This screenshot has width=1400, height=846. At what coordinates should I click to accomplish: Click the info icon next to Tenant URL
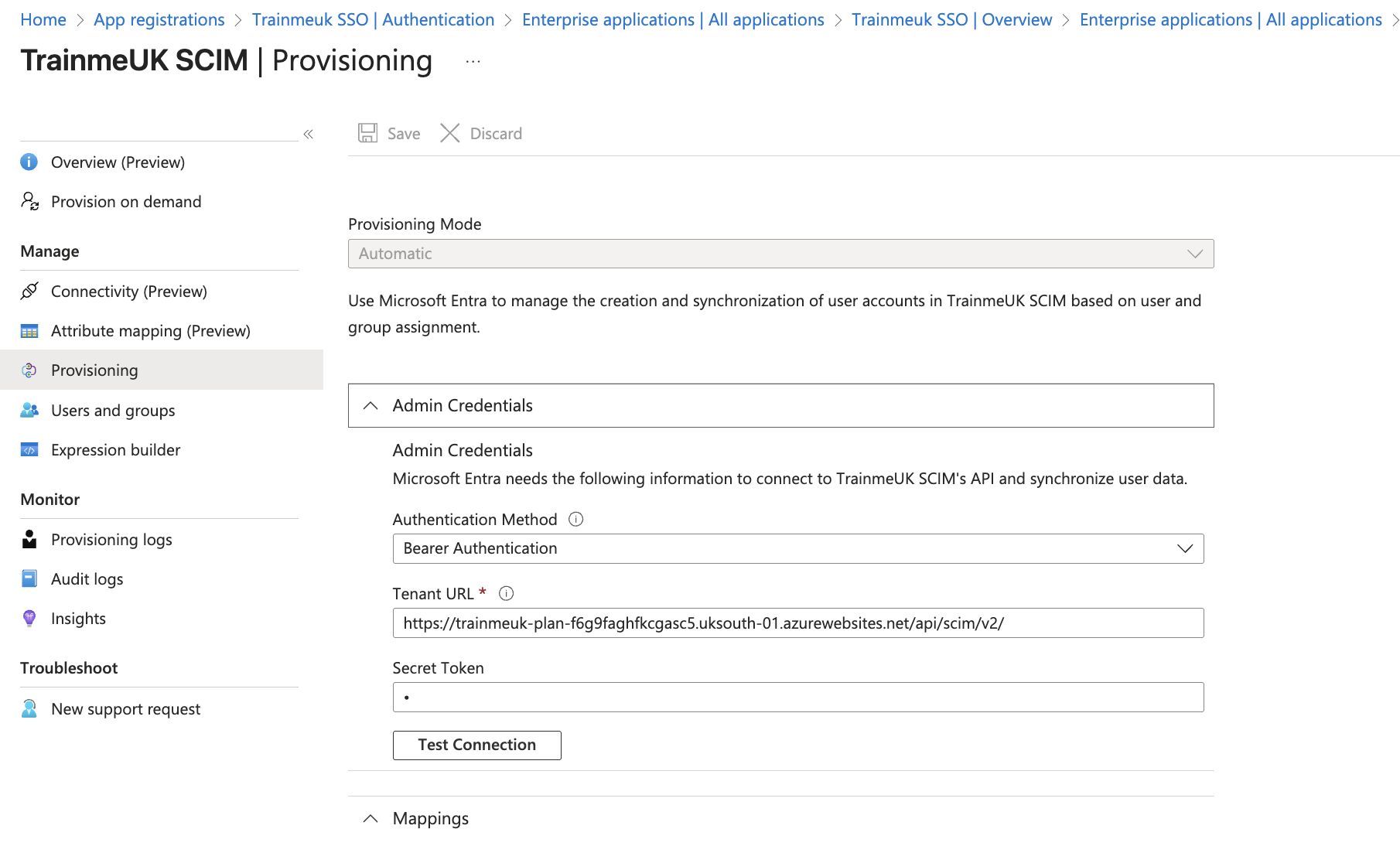pyautogui.click(x=507, y=593)
